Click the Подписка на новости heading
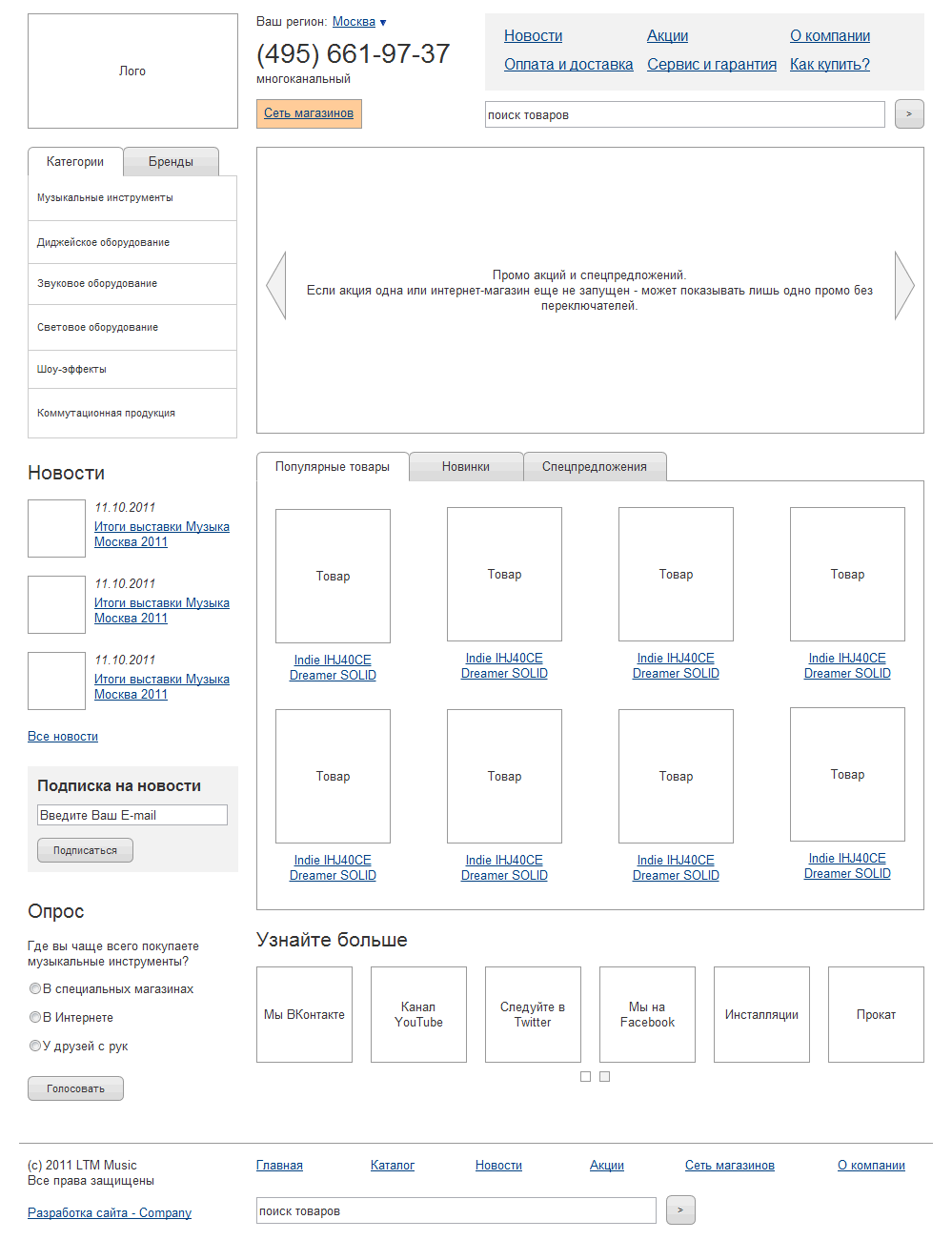 click(x=119, y=786)
